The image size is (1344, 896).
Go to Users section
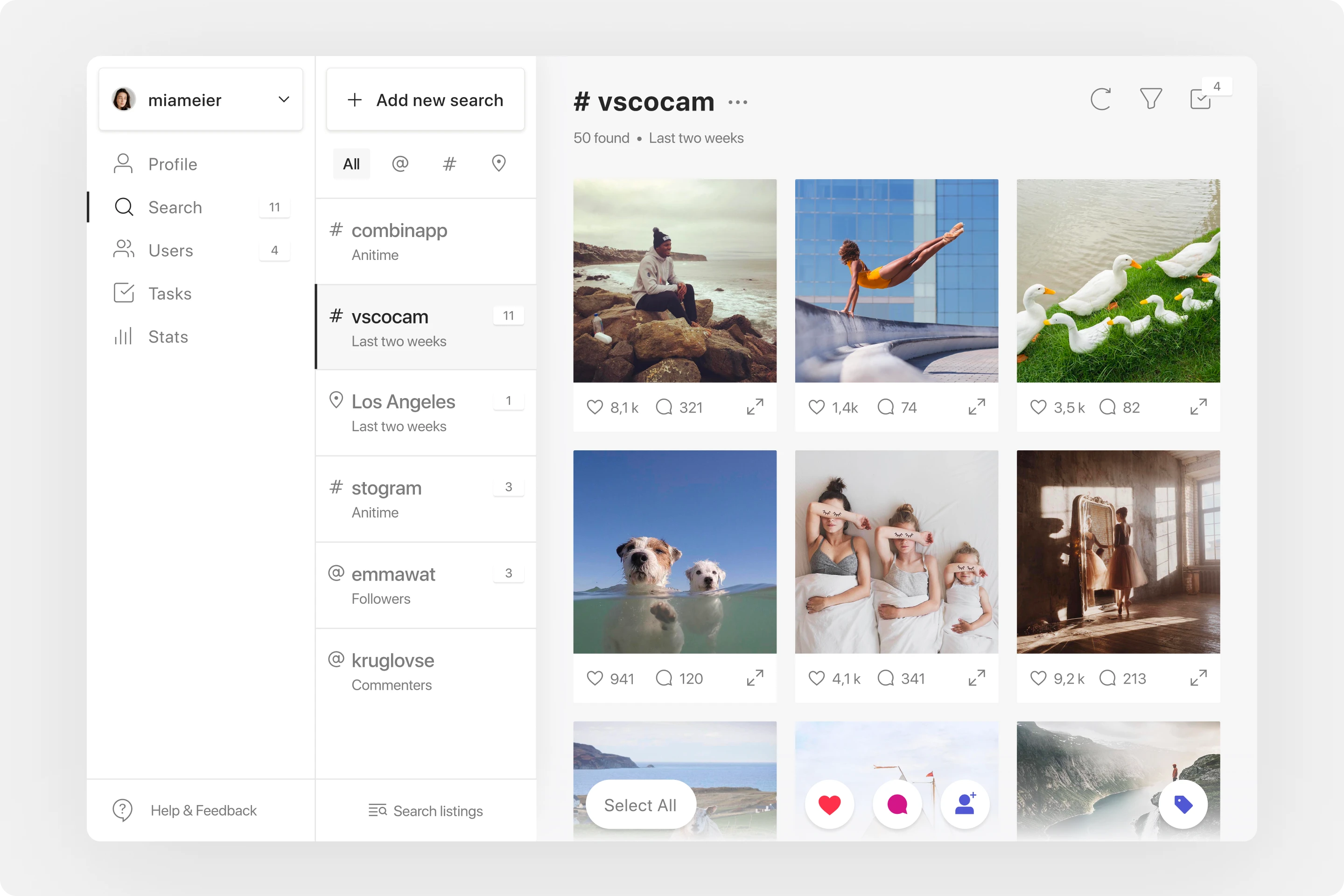(201, 250)
